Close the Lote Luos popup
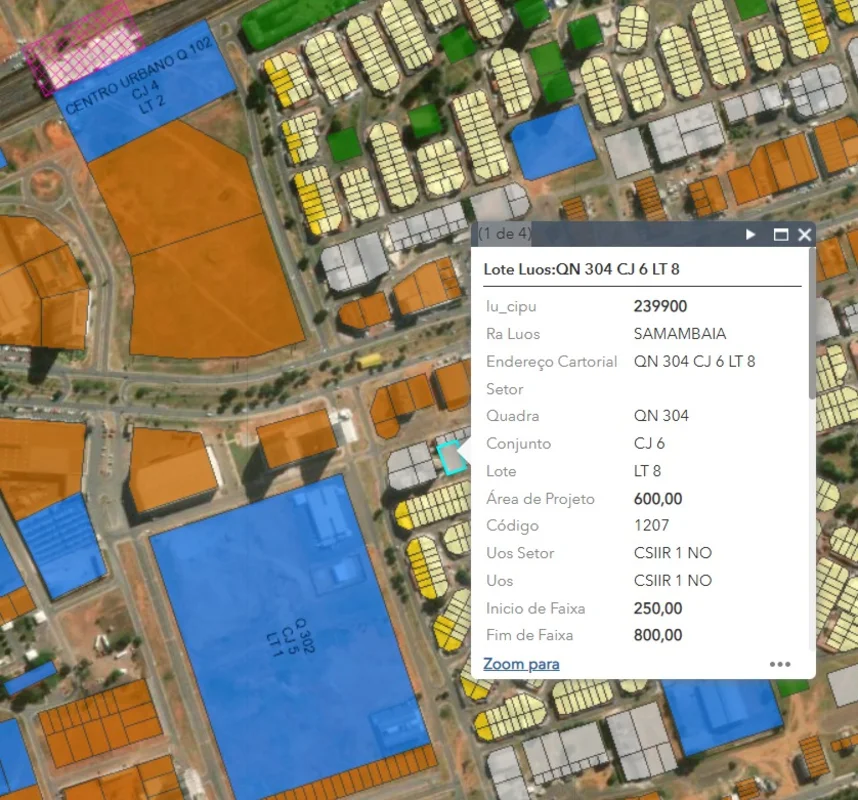This screenshot has height=800, width=858. click(804, 235)
